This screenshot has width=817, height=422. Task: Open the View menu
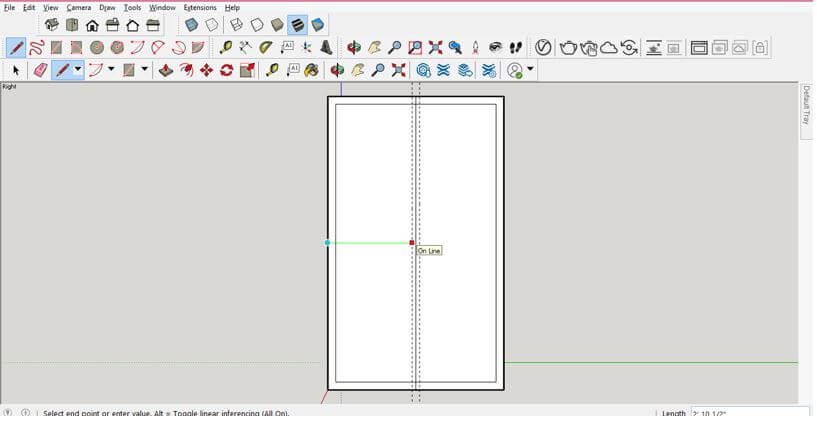pyautogui.click(x=51, y=8)
